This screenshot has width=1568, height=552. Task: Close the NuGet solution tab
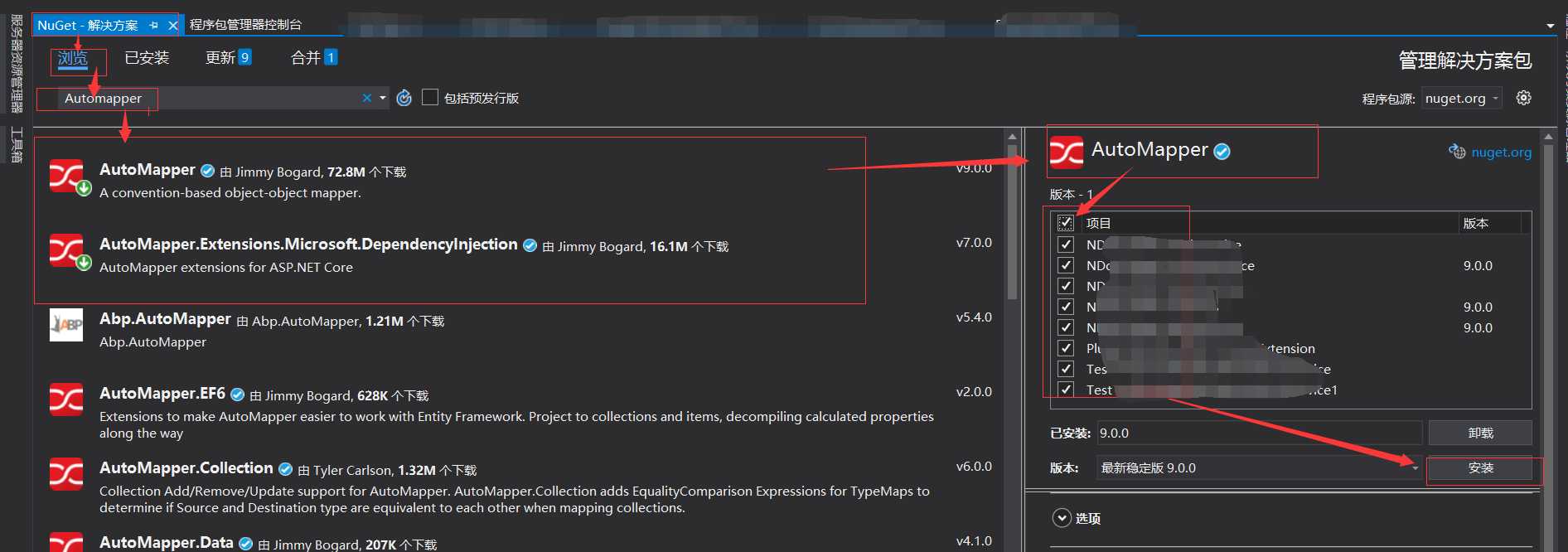[x=172, y=26]
